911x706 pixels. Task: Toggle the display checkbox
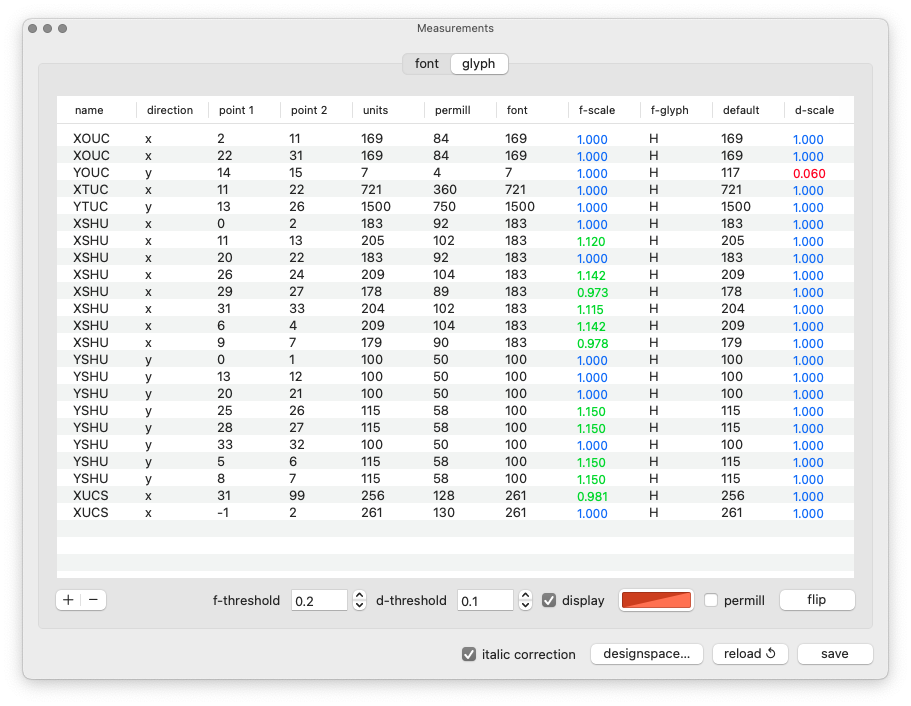click(549, 600)
